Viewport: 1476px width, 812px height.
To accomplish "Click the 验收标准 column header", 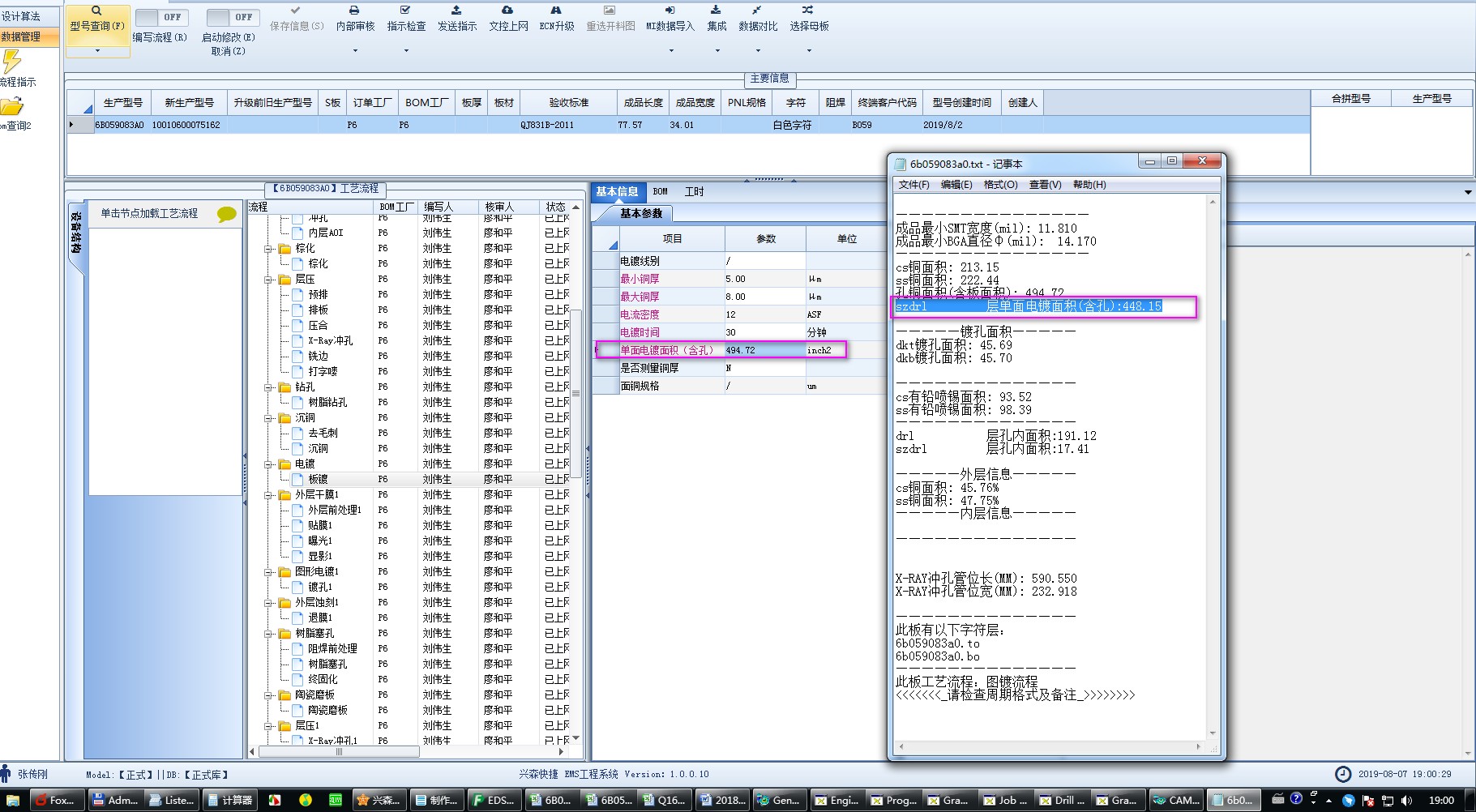I will [568, 103].
